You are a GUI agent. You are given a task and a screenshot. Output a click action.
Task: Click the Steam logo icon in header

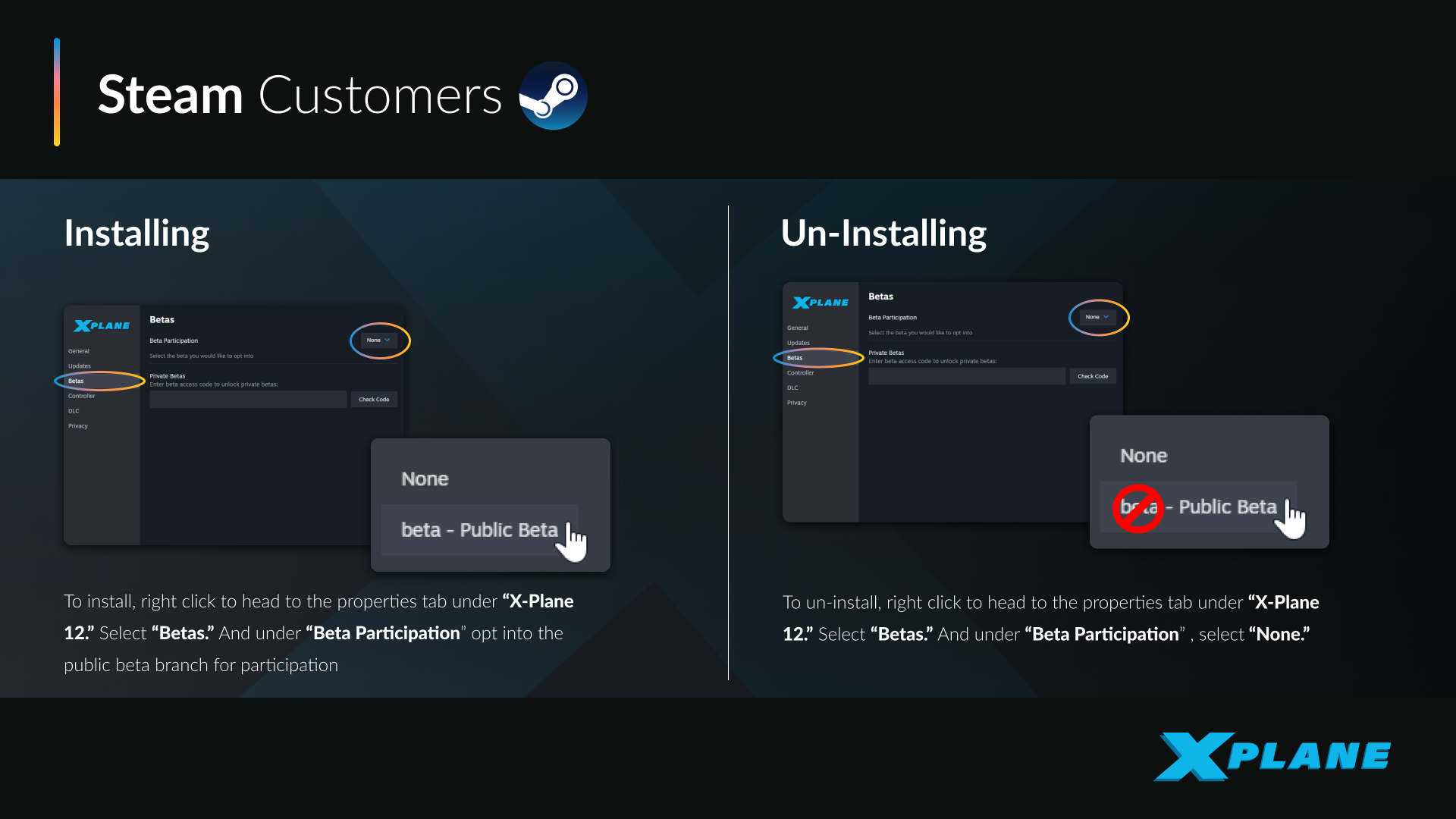(553, 96)
